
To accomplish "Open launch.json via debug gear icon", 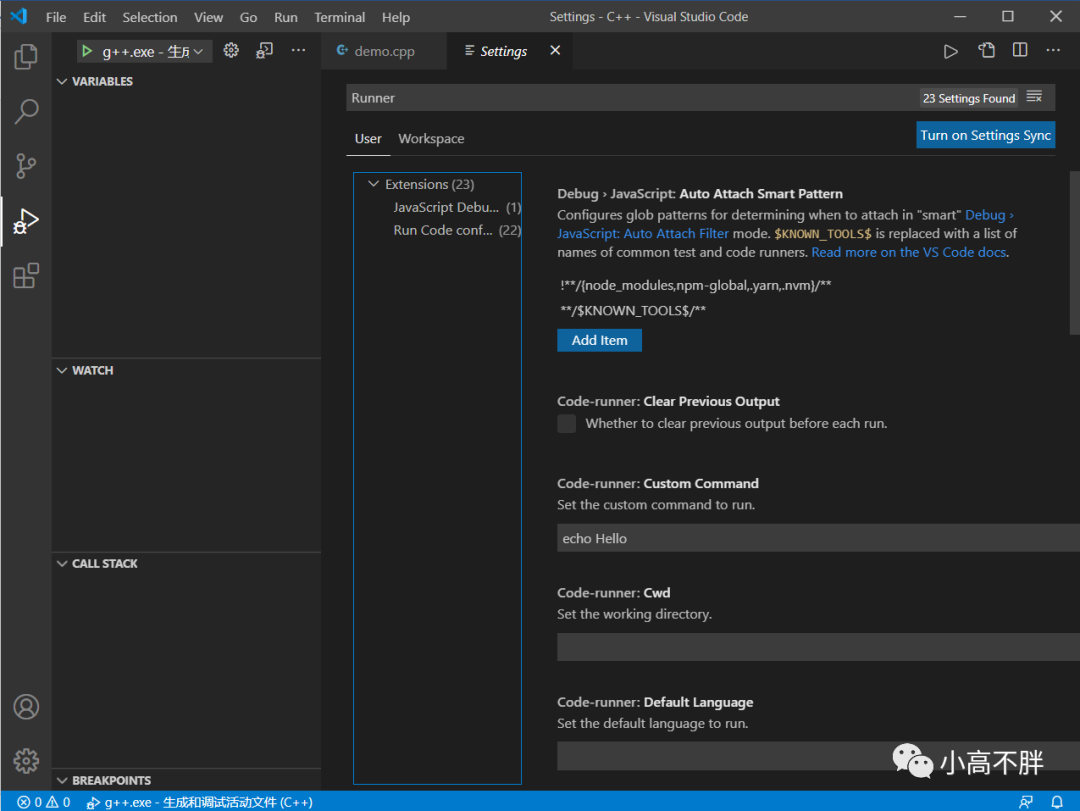I will [x=231, y=50].
